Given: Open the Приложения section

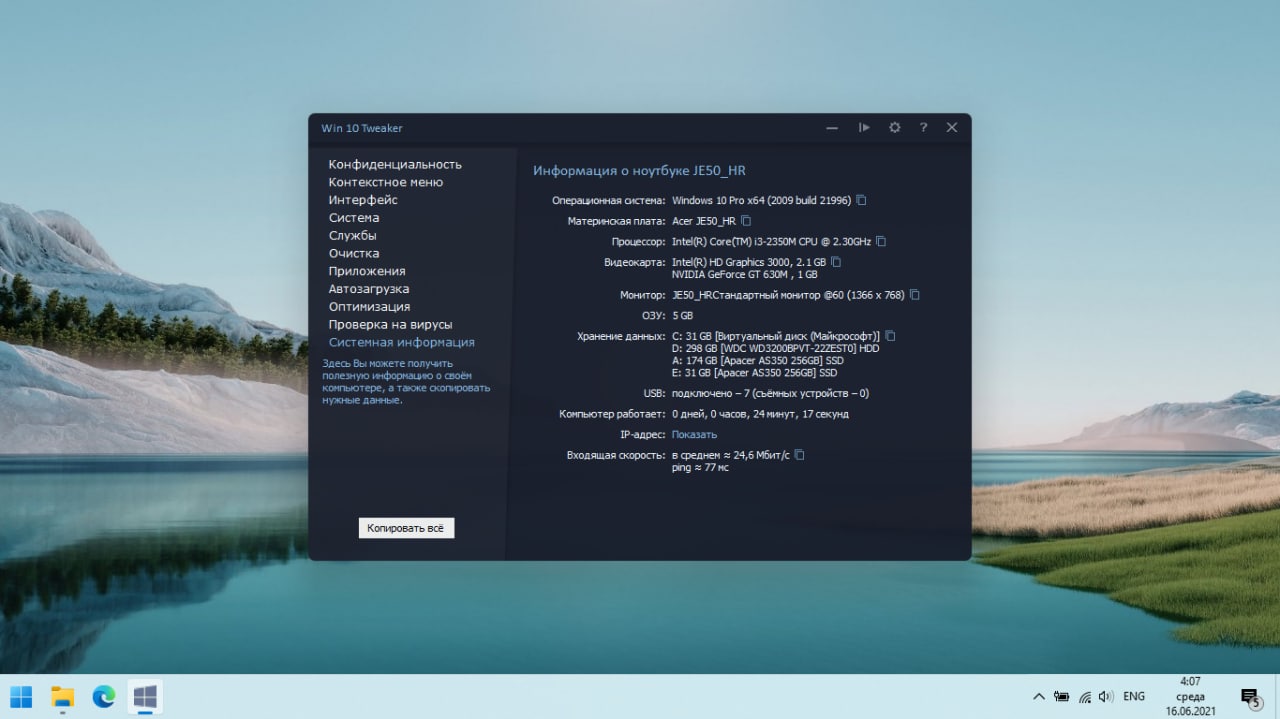Looking at the screenshot, I should click(367, 271).
